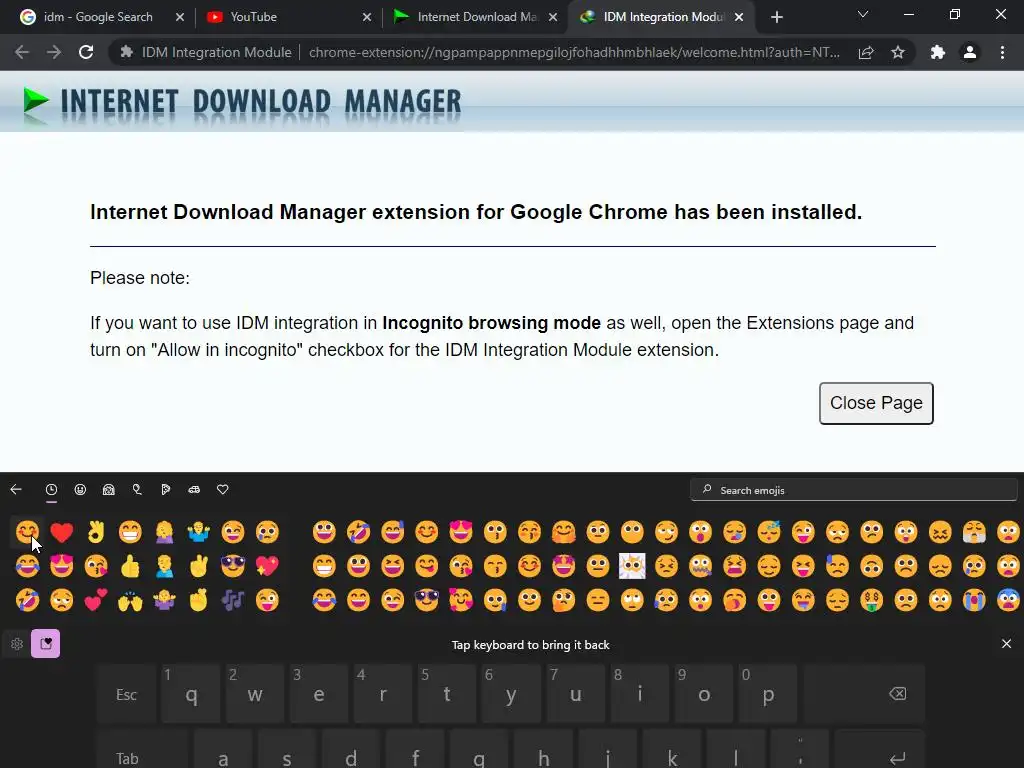
Task: Insert the crossed fingers emoji
Action: click(199, 600)
